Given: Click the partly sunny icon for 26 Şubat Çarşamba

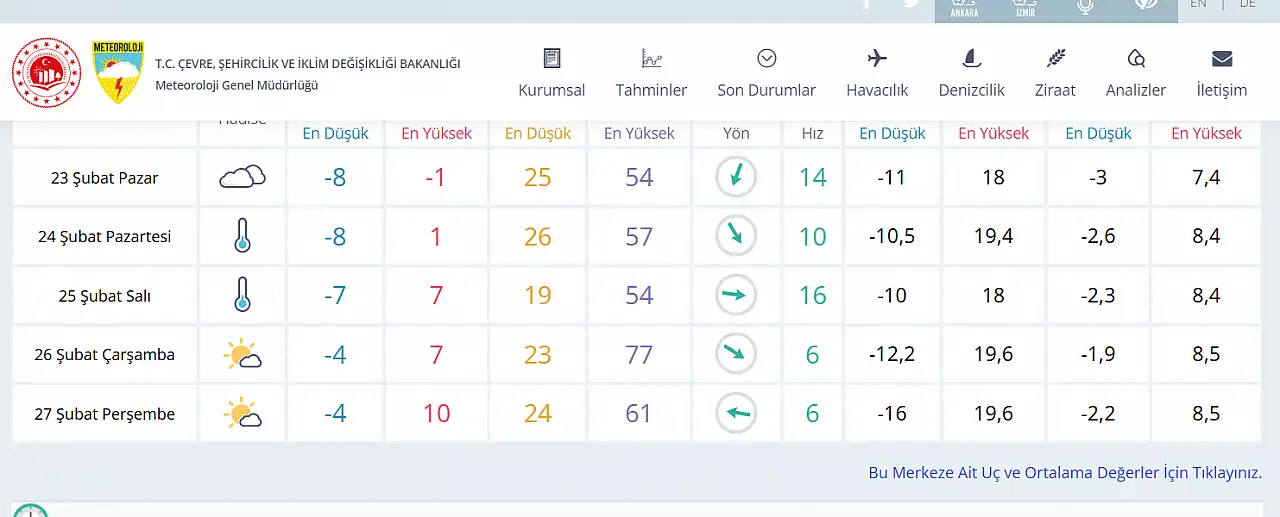Looking at the screenshot, I should click(242, 354).
